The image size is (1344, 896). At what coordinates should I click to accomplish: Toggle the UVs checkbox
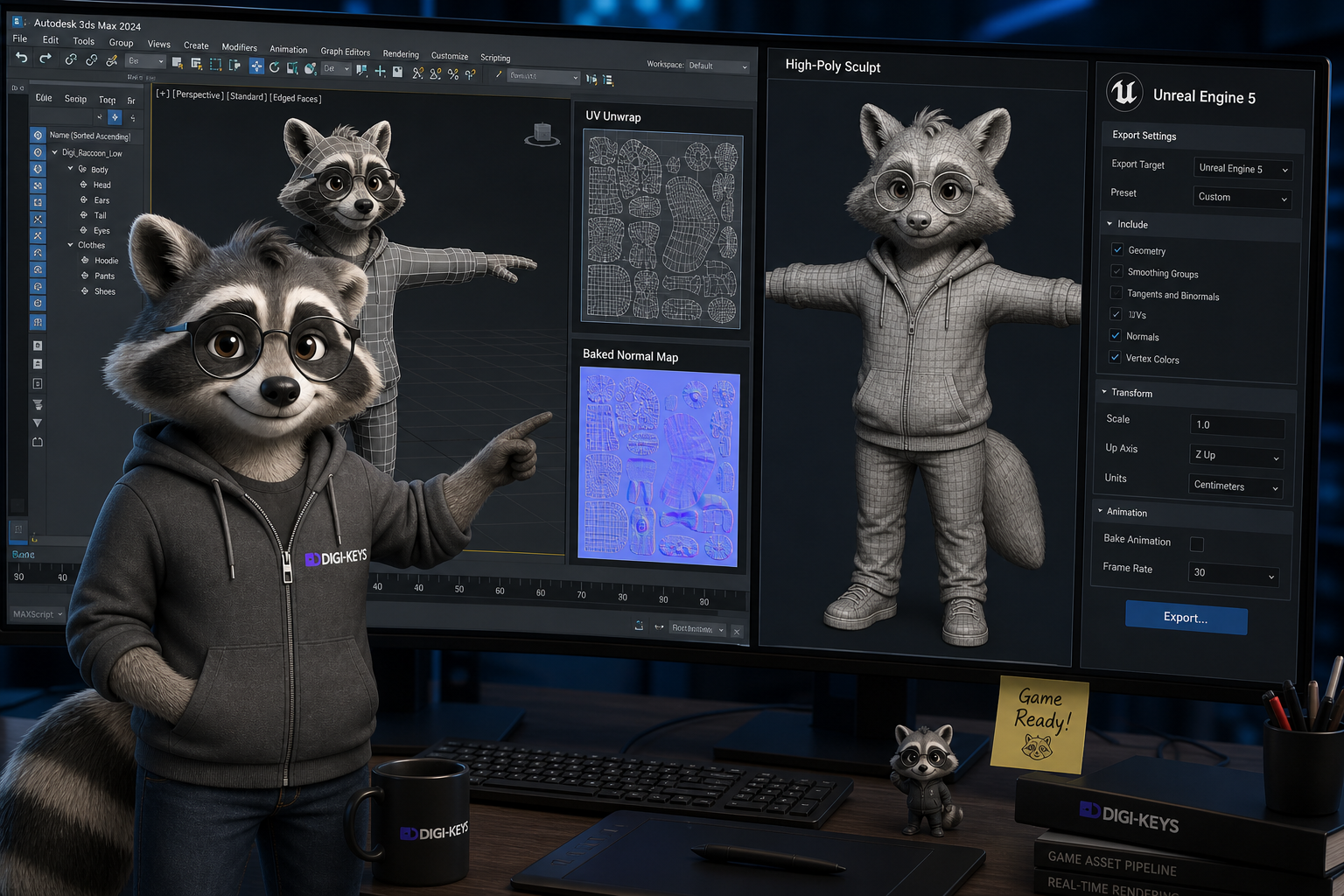click(x=1116, y=313)
